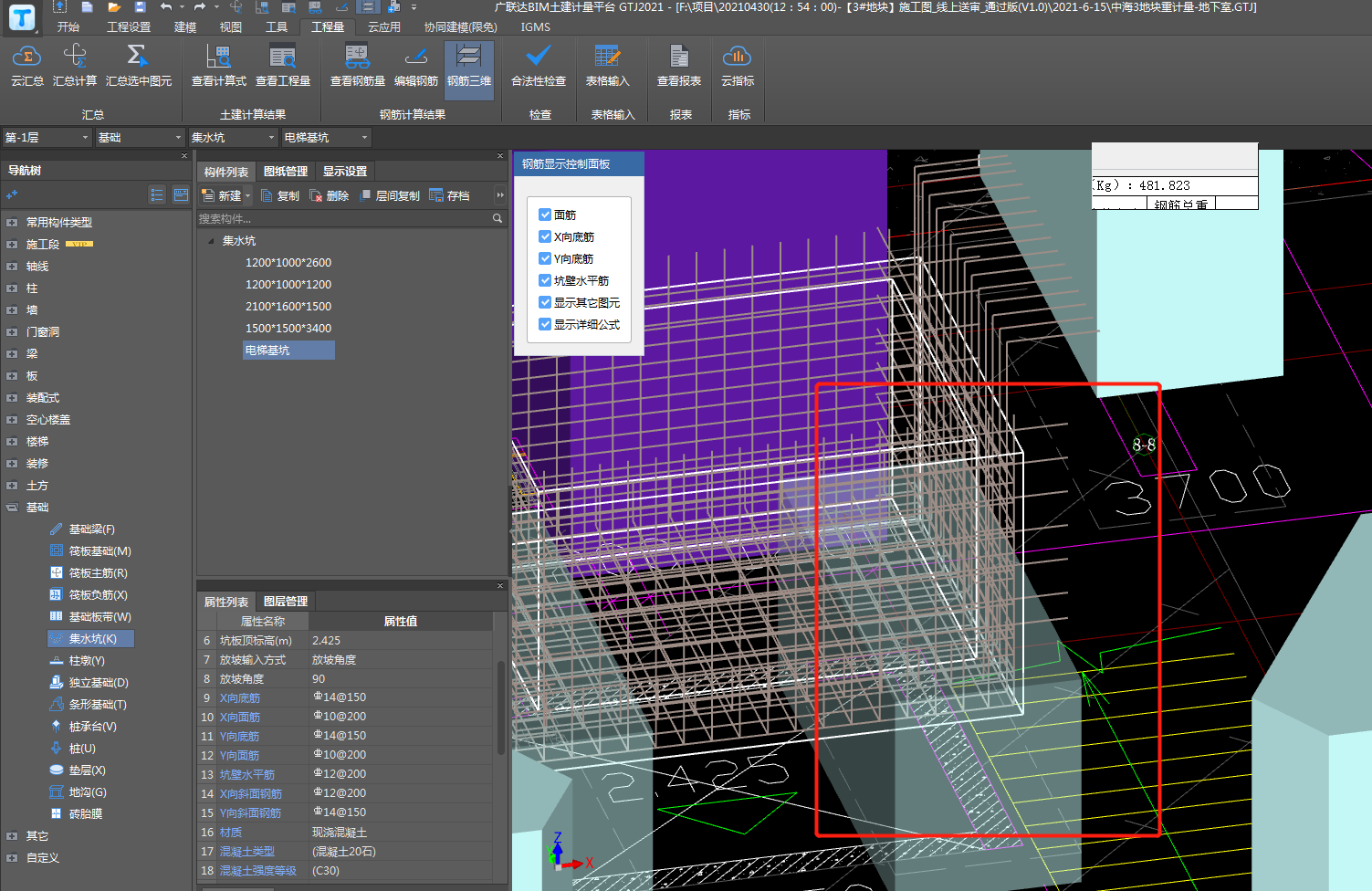
Task: Click the Glodon application logo button
Action: [22, 16]
